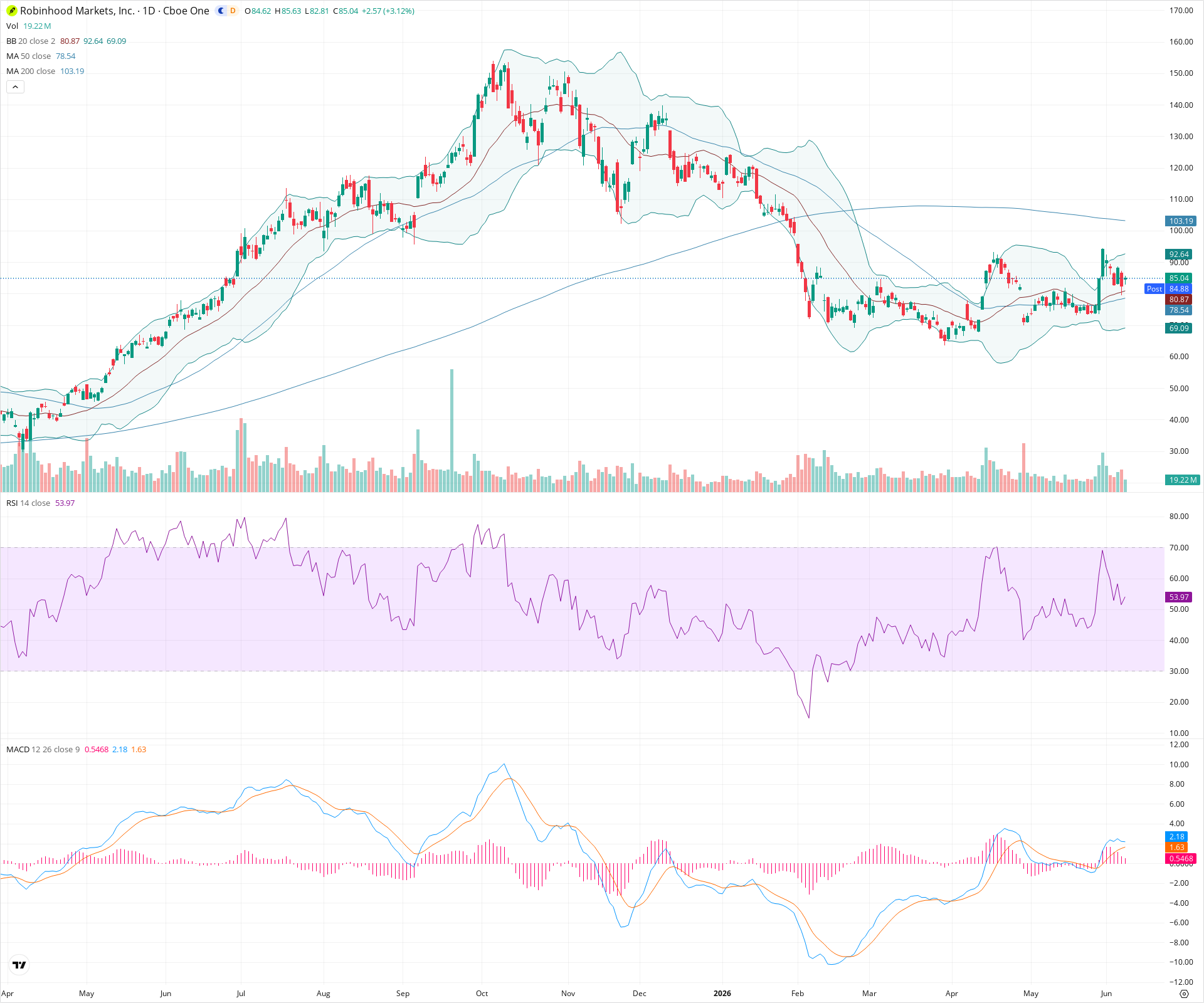Click the closing price C85.04 in header
Viewport: 1204px width, 1003px height.
point(346,11)
